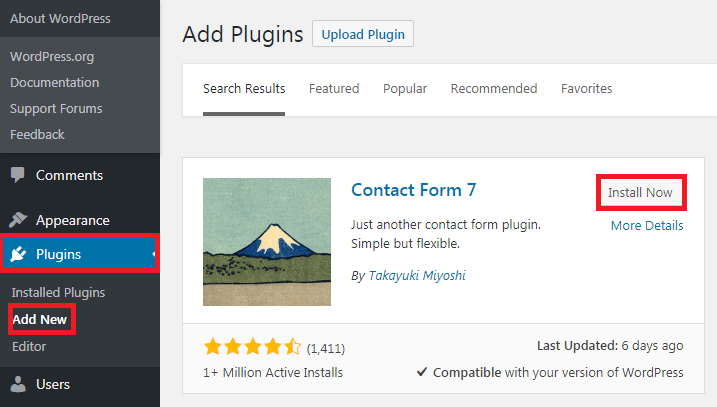
Task: Open the plugin Editor submenu item
Action: (x=29, y=346)
